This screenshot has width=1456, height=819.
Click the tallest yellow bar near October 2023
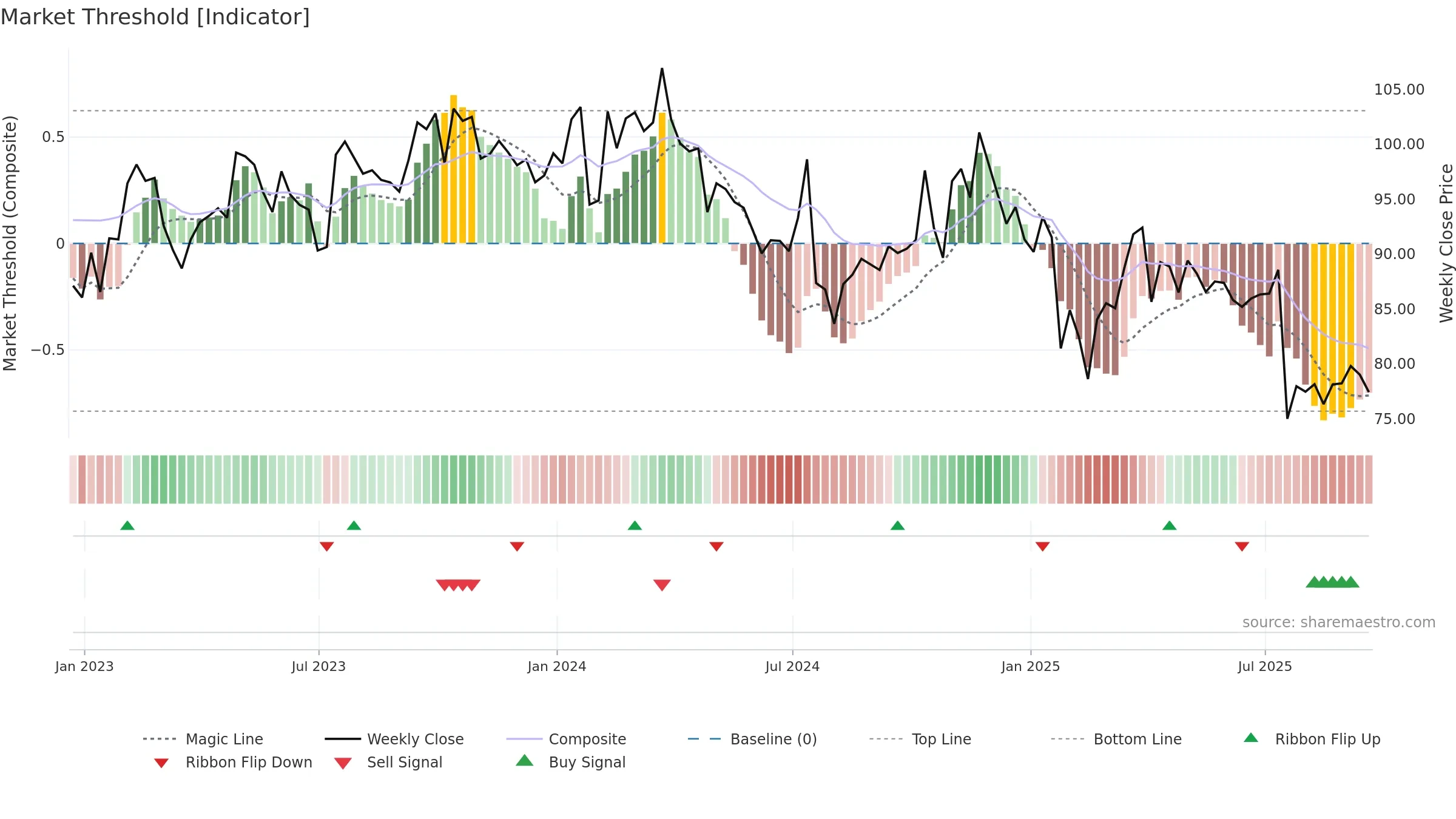[453, 169]
